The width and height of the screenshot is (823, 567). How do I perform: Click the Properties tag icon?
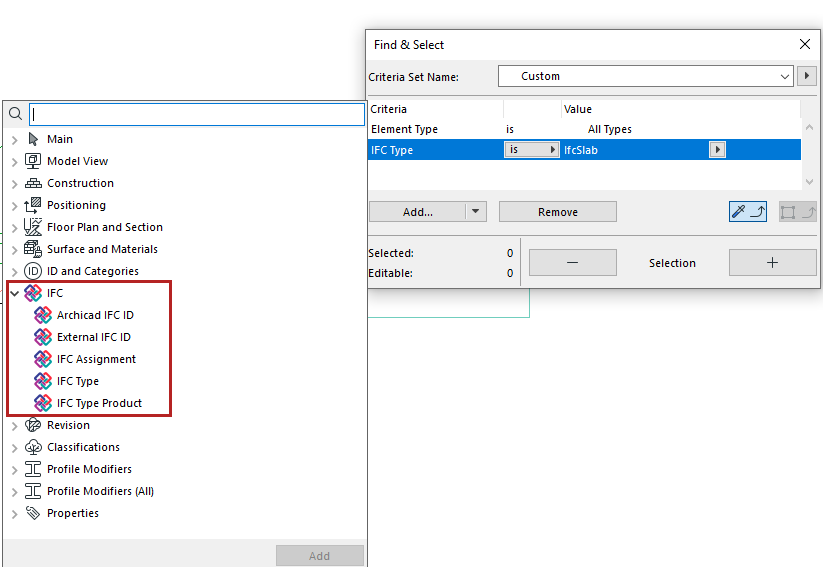coord(33,513)
